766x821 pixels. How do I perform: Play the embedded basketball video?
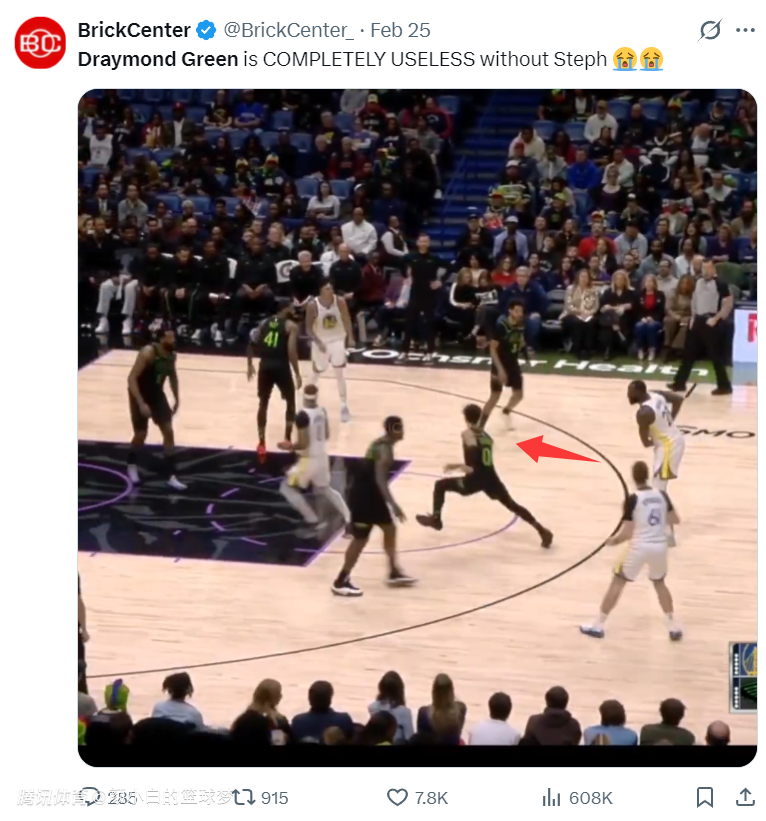point(417,427)
